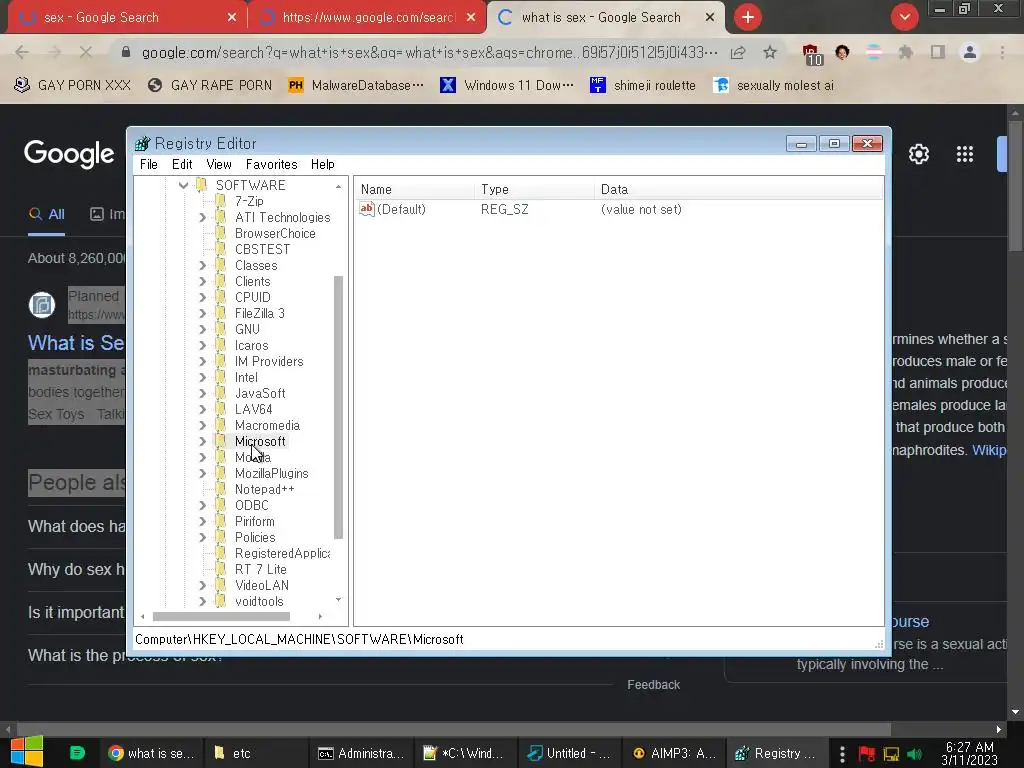Expand the Clients registry key
The height and width of the screenshot is (768, 1024).
pos(202,281)
